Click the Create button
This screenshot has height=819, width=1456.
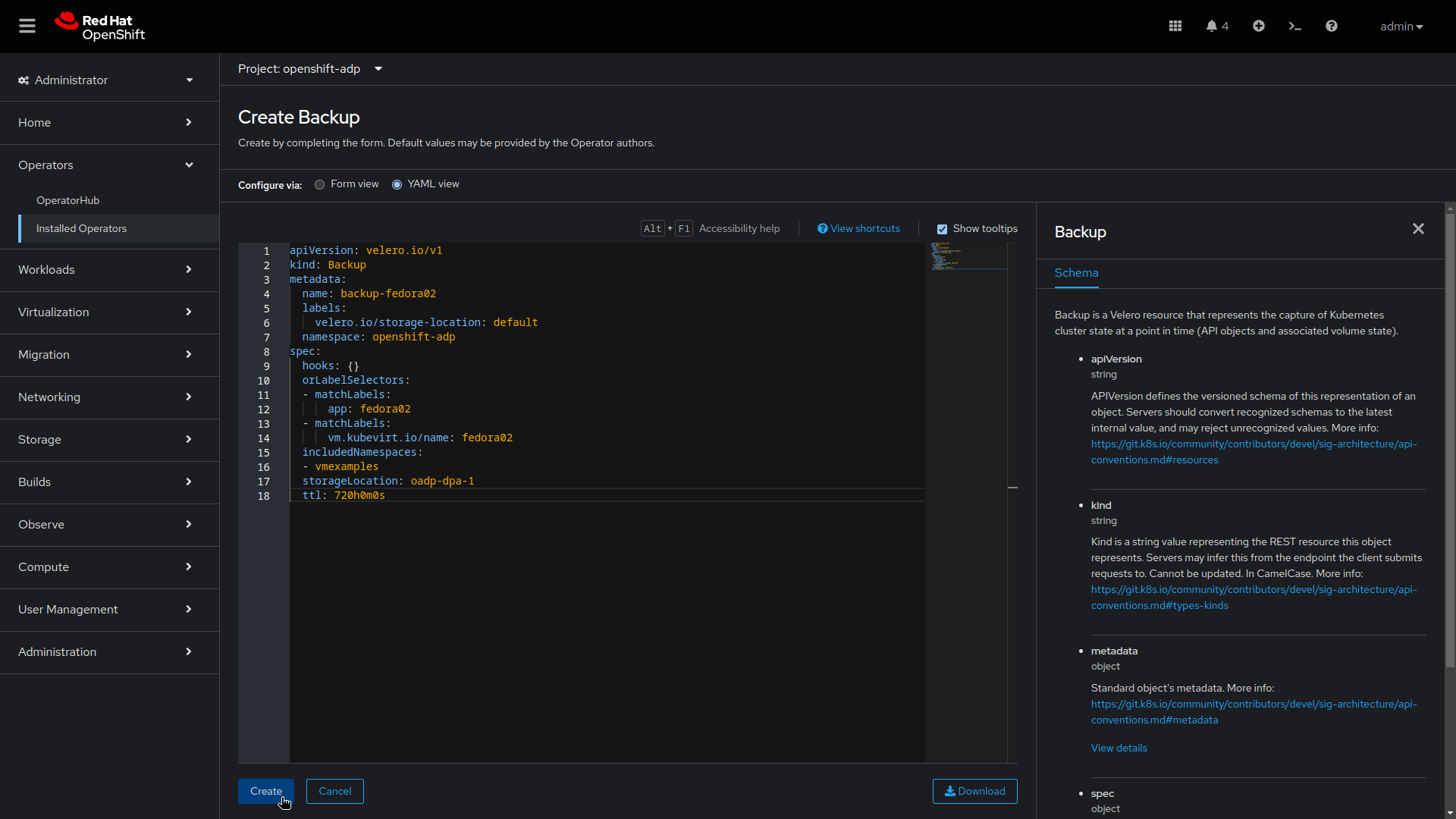(x=265, y=791)
